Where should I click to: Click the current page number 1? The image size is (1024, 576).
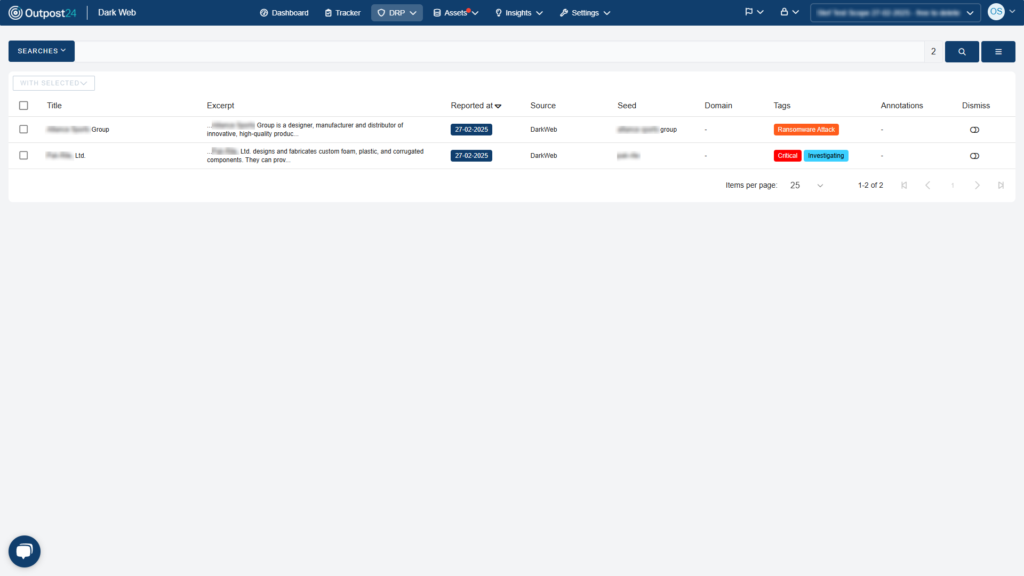(952, 185)
